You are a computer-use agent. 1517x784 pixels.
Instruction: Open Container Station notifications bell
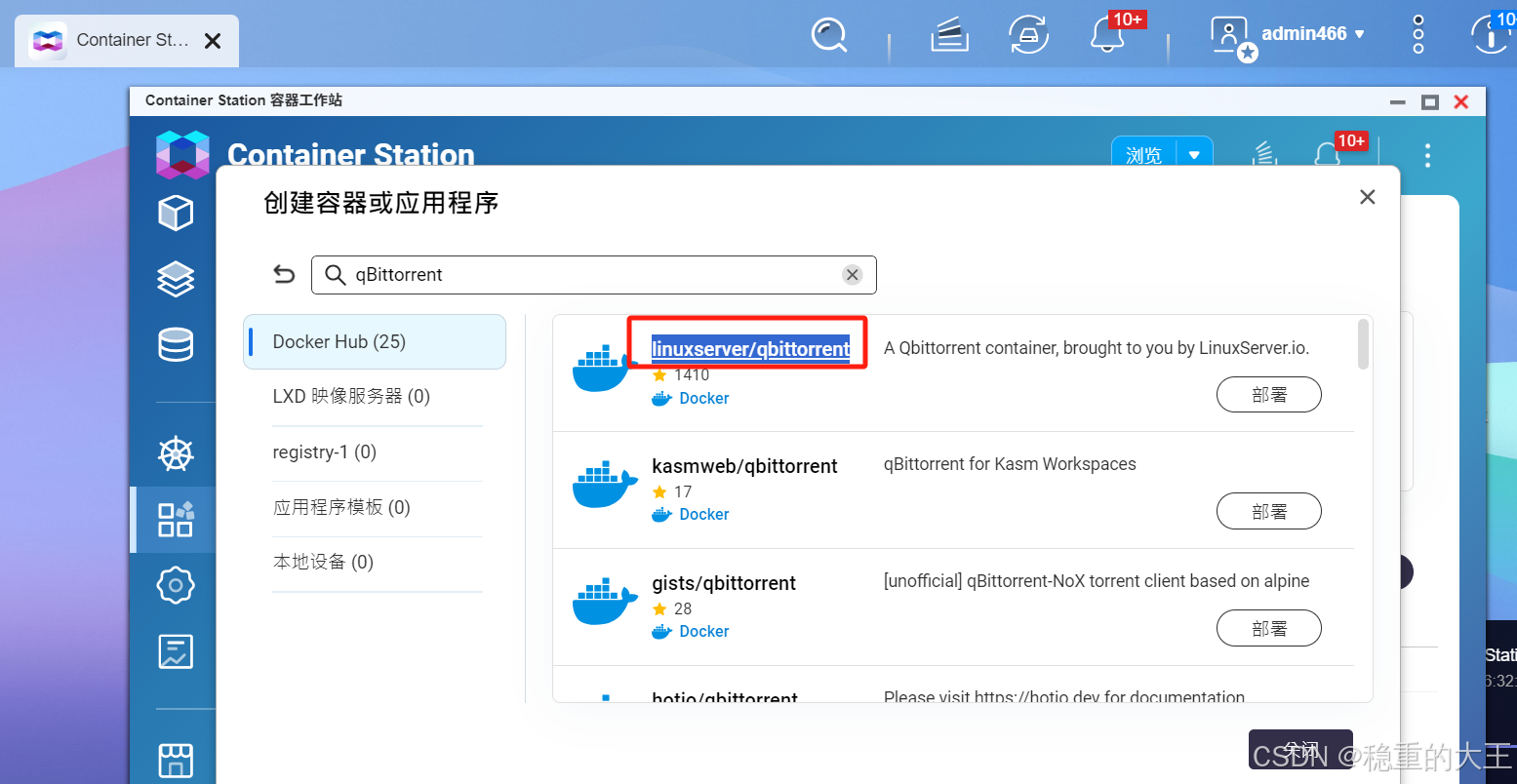click(x=1328, y=155)
